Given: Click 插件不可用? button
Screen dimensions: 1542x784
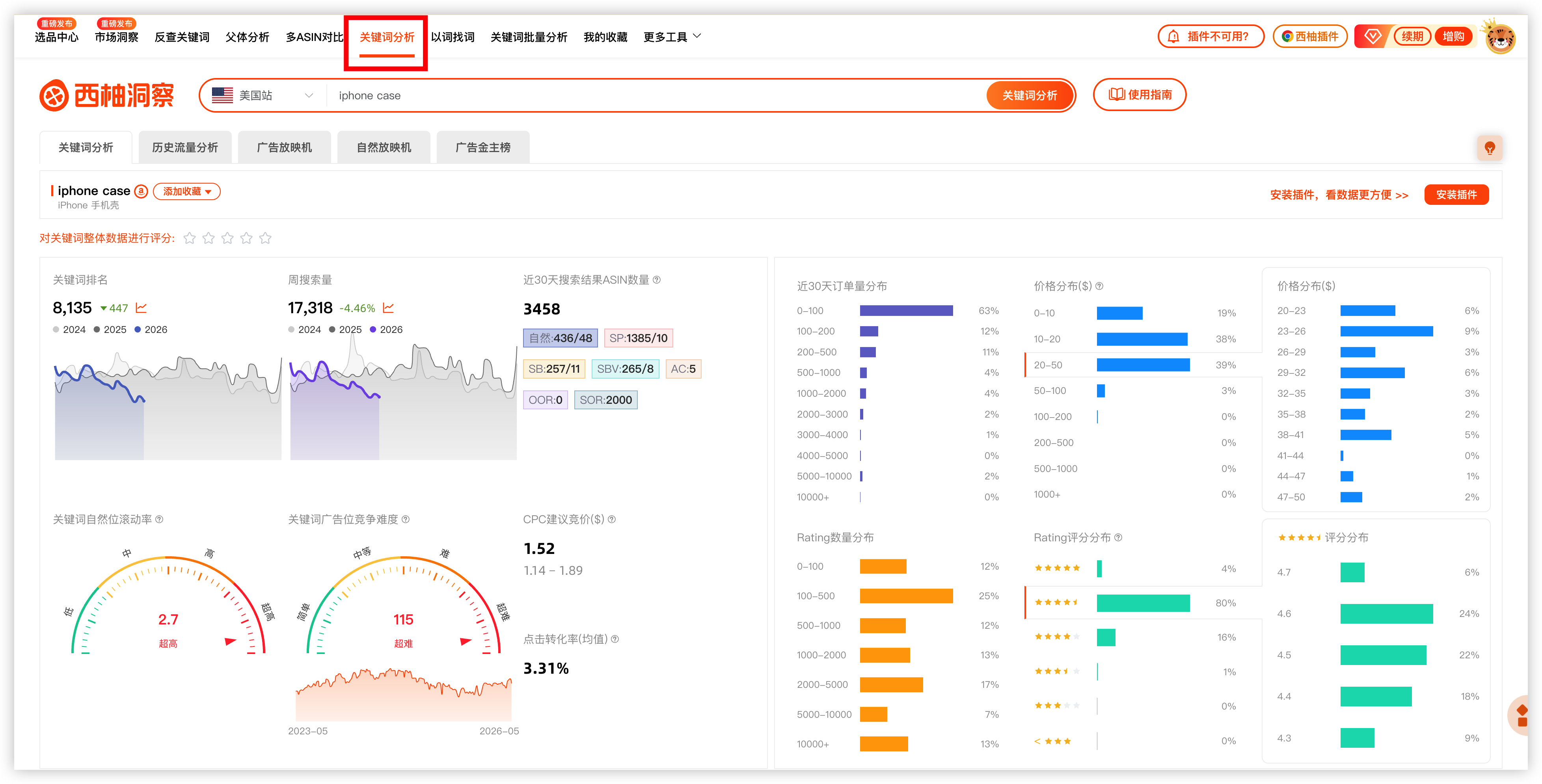Looking at the screenshot, I should (1211, 37).
